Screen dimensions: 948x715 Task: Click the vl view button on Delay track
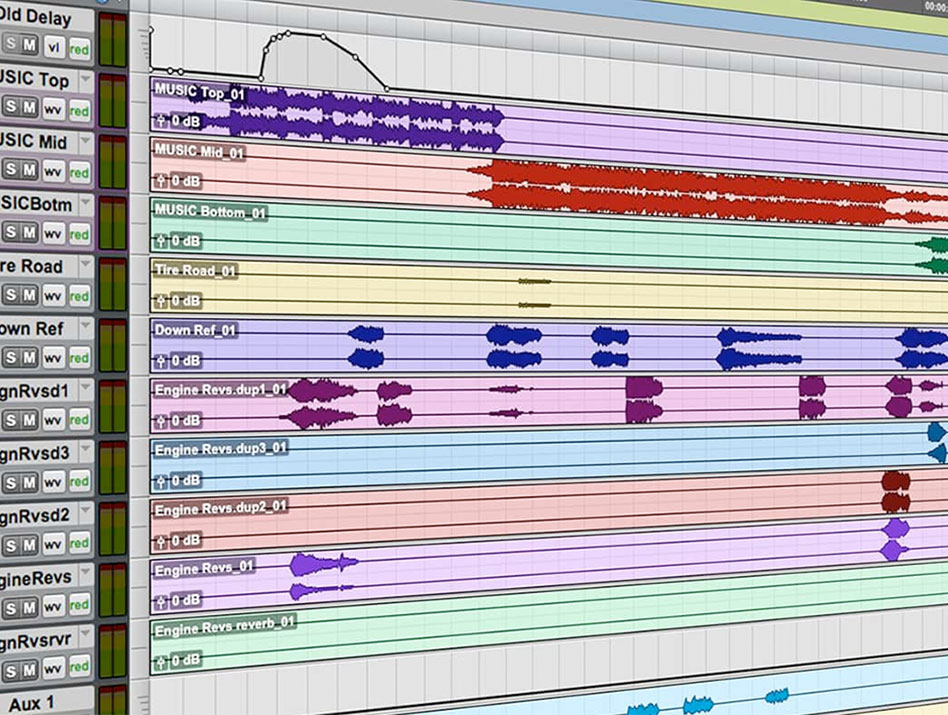point(53,46)
